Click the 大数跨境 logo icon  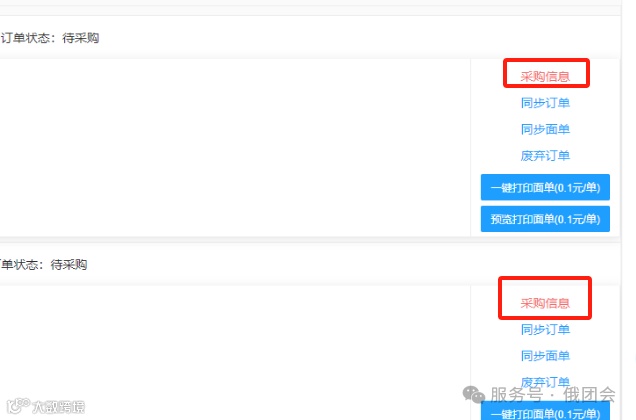[18, 406]
